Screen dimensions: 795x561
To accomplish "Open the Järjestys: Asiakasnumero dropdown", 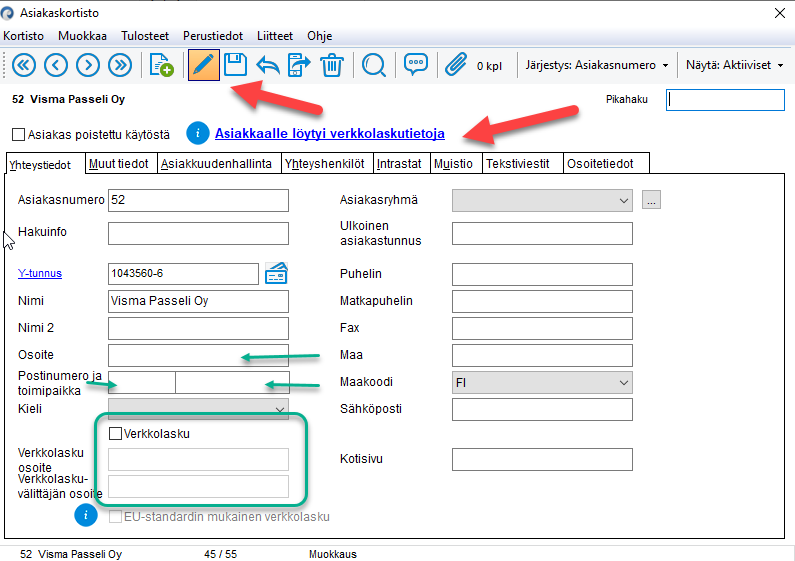I will (597, 65).
